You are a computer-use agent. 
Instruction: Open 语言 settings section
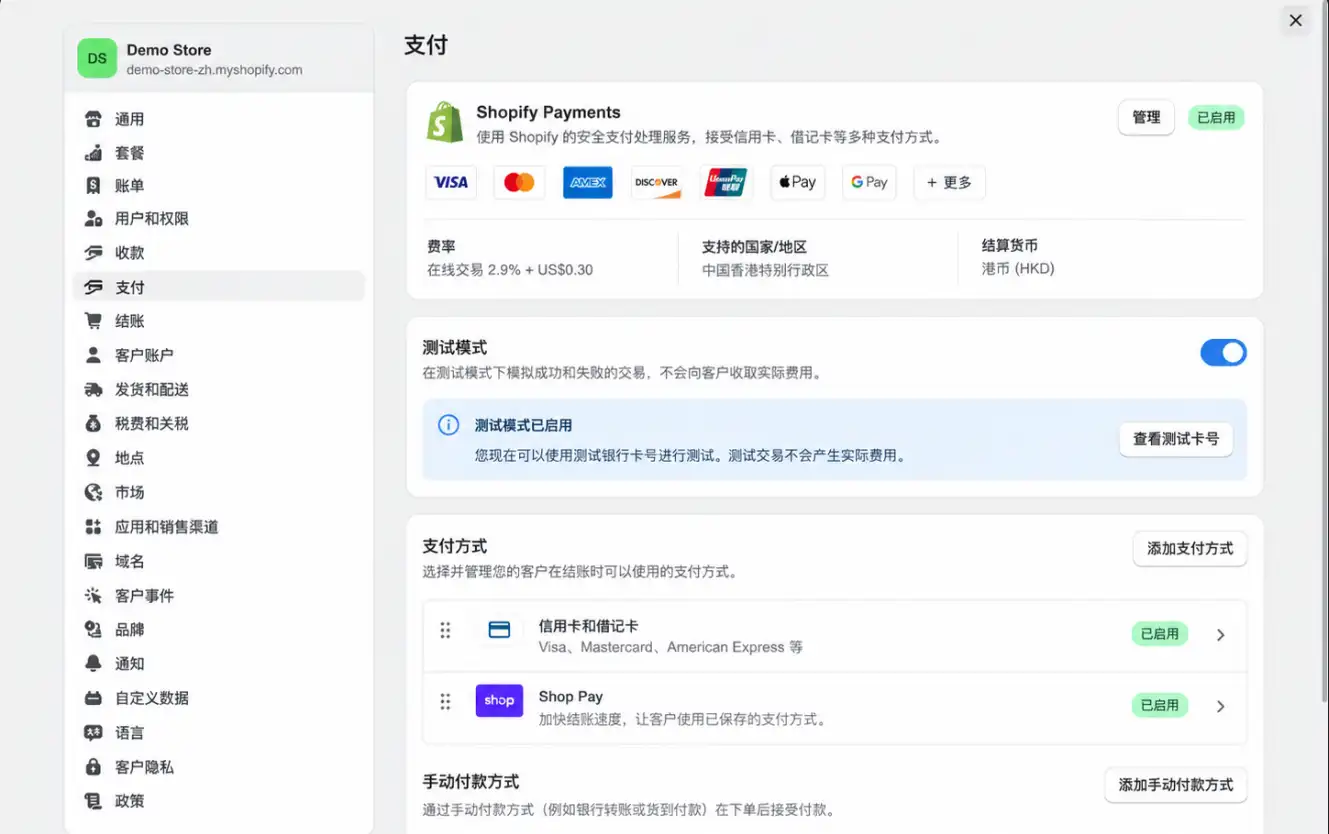click(219, 732)
